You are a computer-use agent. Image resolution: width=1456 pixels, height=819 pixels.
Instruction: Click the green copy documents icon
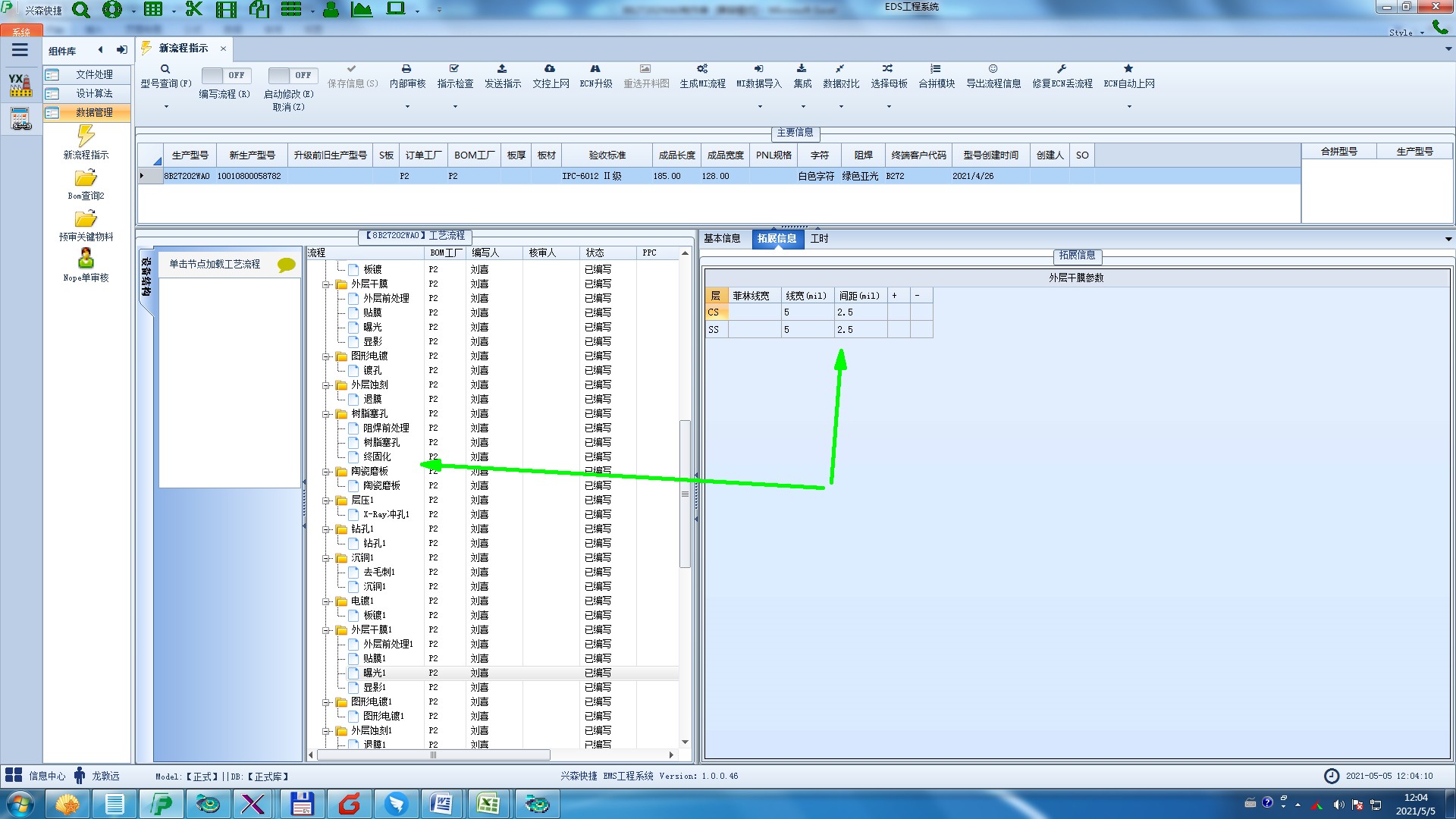[x=259, y=9]
